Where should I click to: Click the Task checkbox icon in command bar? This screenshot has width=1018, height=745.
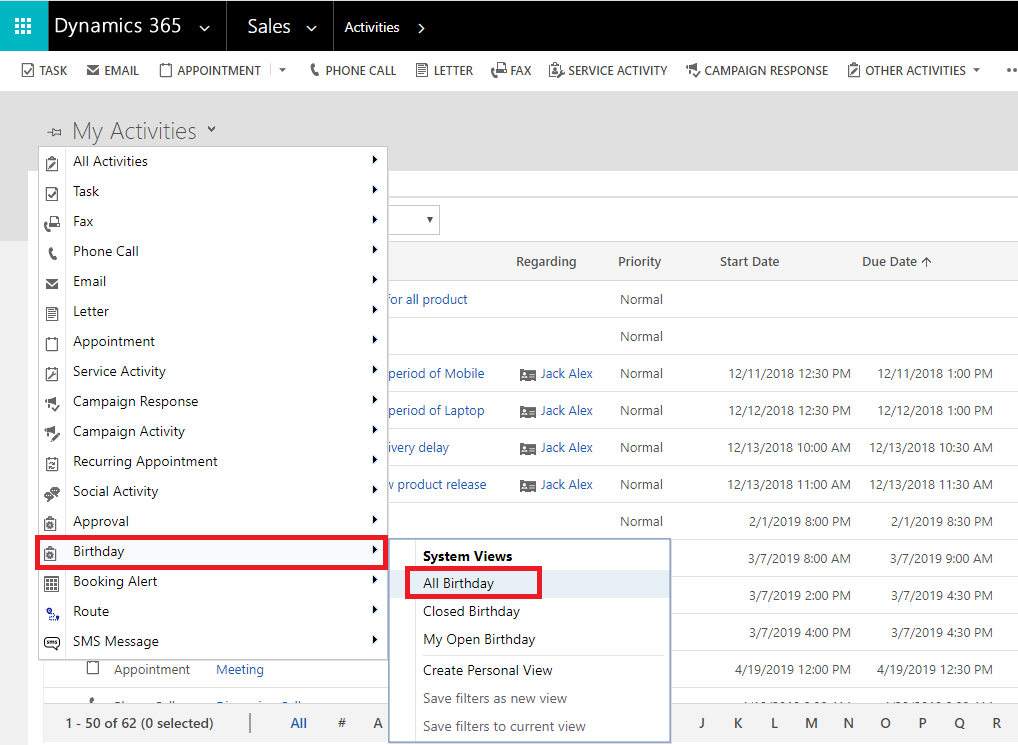click(28, 70)
